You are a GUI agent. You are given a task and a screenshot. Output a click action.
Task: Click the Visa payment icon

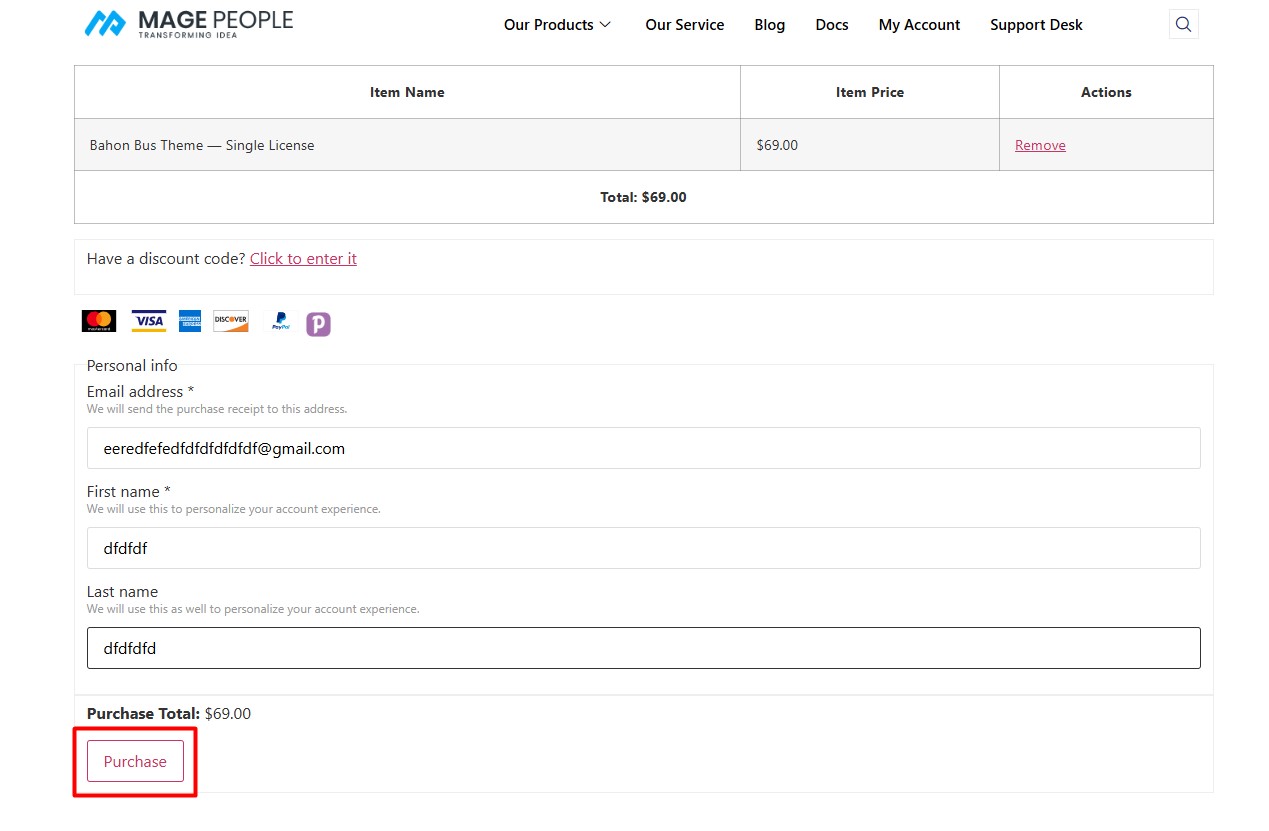point(149,321)
